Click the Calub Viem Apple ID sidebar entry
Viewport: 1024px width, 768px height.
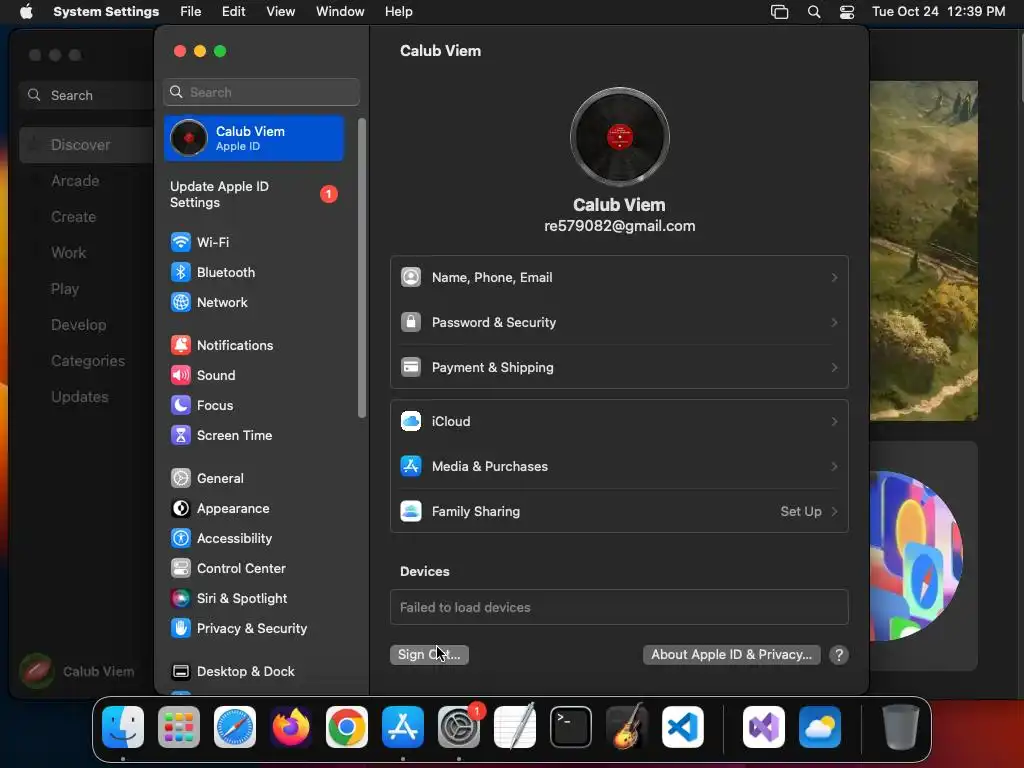254,138
